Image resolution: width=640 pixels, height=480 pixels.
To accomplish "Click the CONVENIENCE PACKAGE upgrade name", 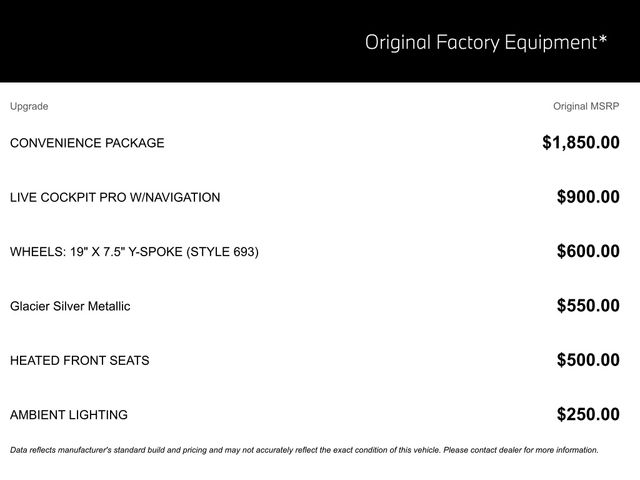I will (x=87, y=143).
